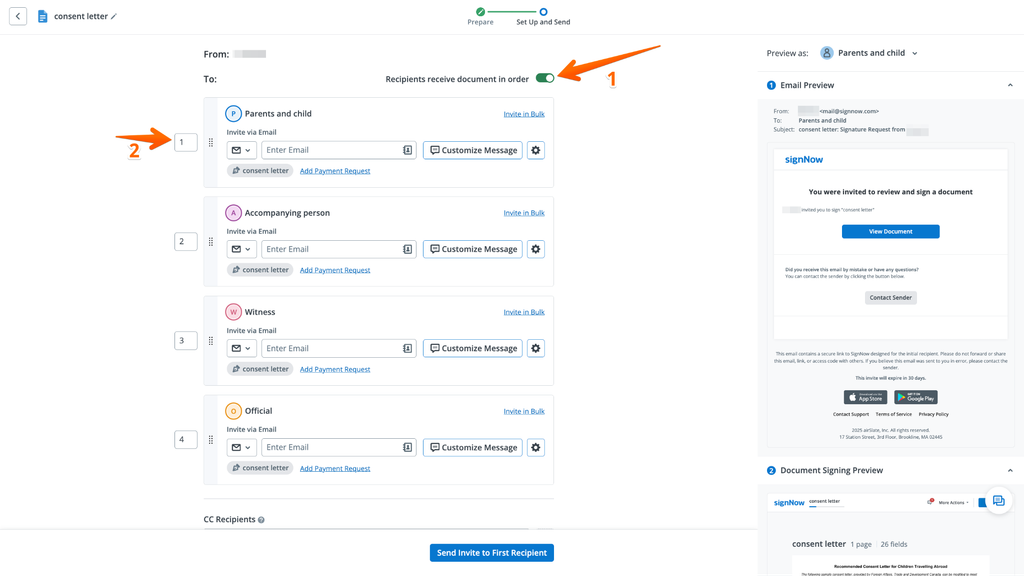Click the A avatar of Accompanying person

tap(233, 213)
